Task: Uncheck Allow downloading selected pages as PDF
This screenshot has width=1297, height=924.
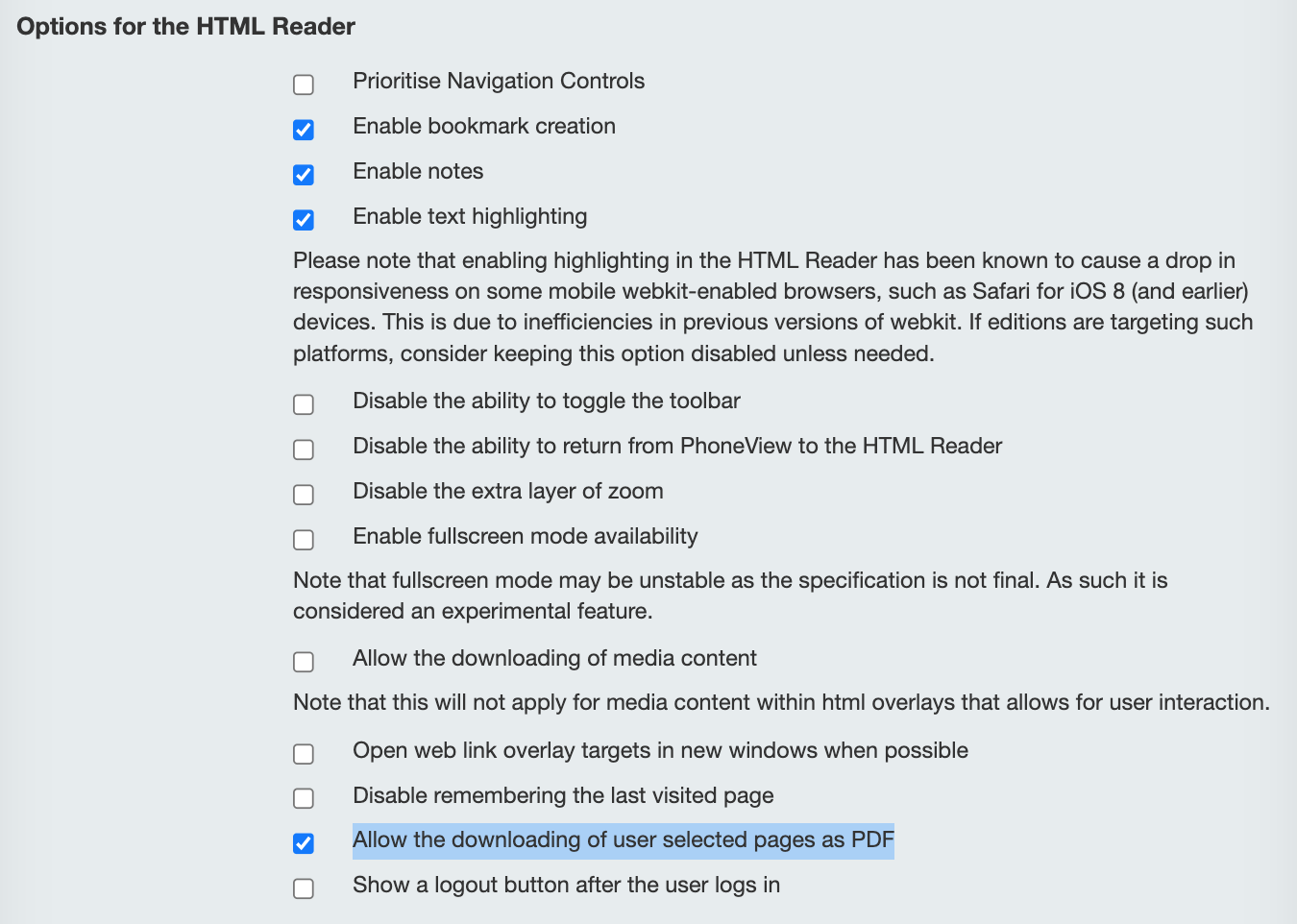Action: (x=304, y=843)
